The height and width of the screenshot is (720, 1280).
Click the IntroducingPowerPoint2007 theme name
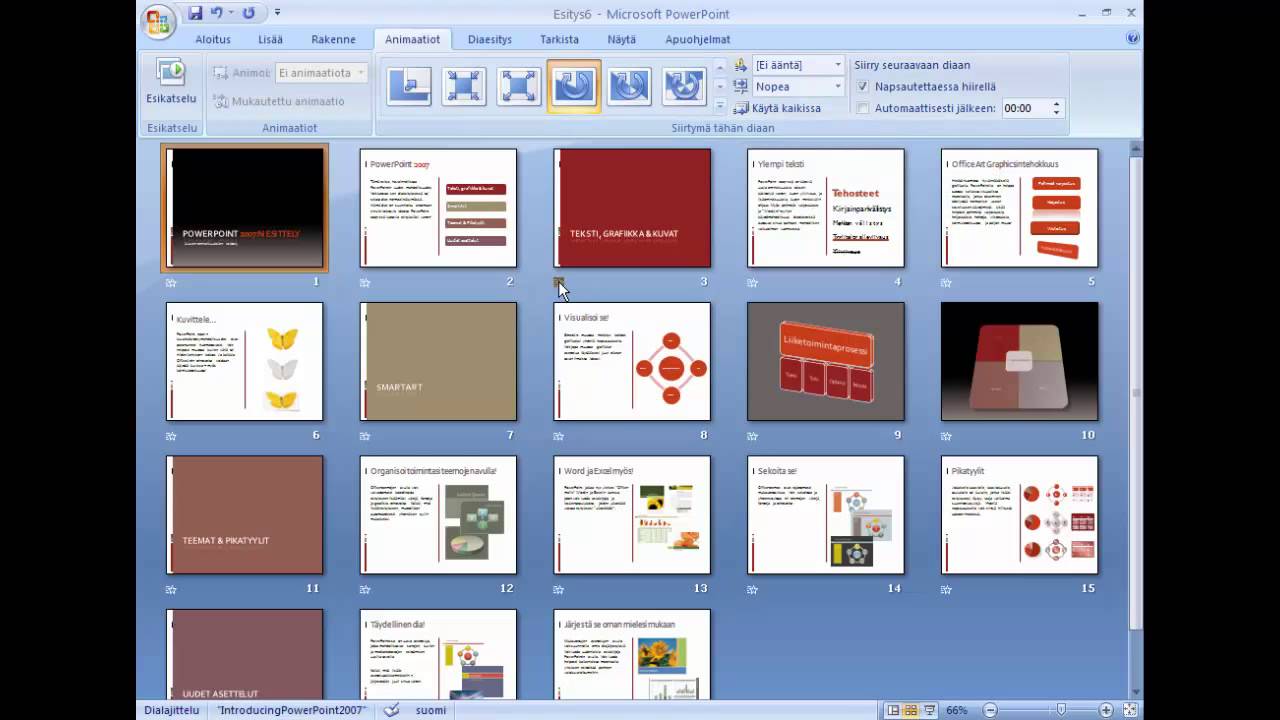pos(292,710)
